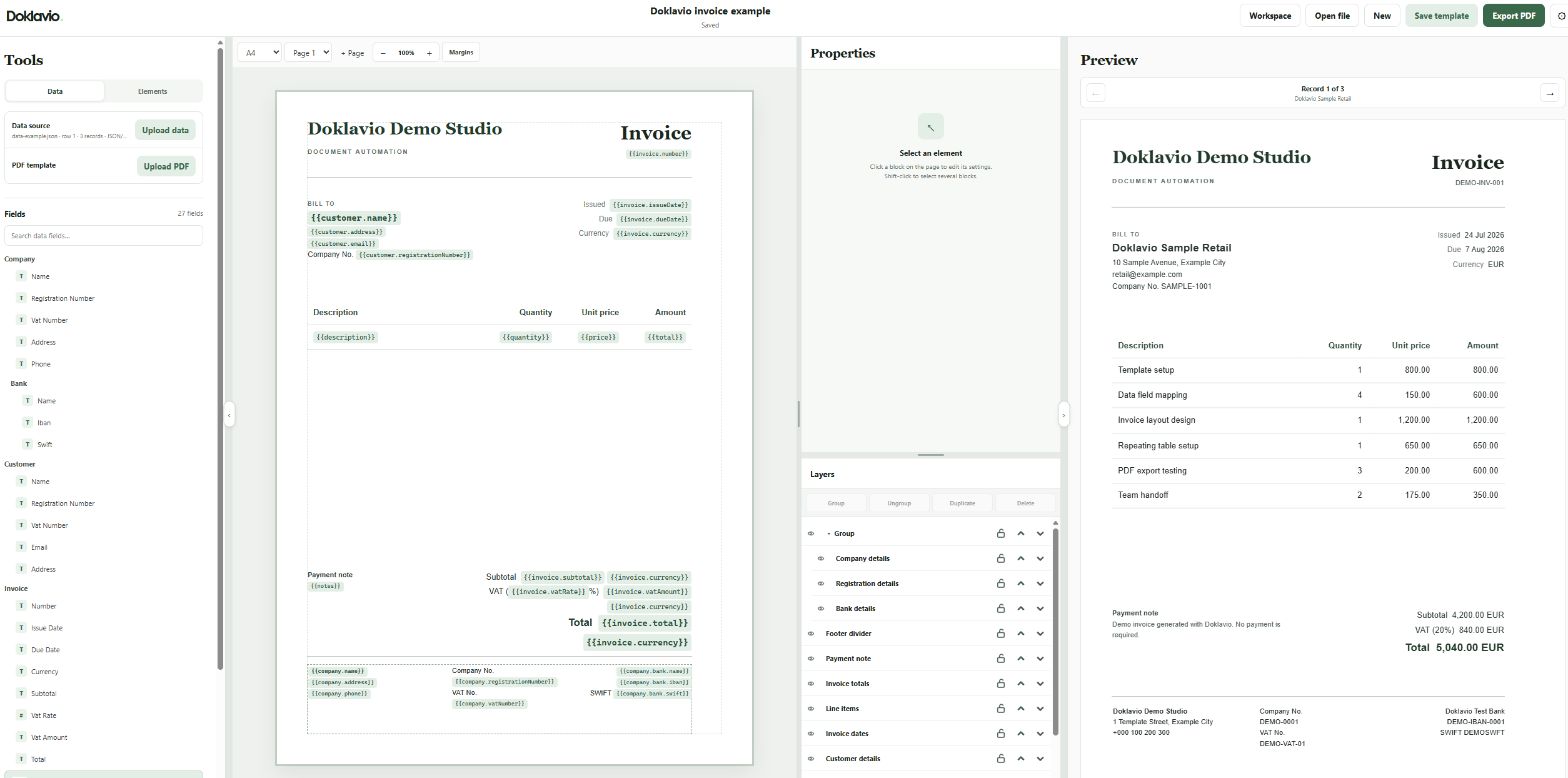Lock the Line items layer
1568x778 pixels.
(x=1001, y=709)
